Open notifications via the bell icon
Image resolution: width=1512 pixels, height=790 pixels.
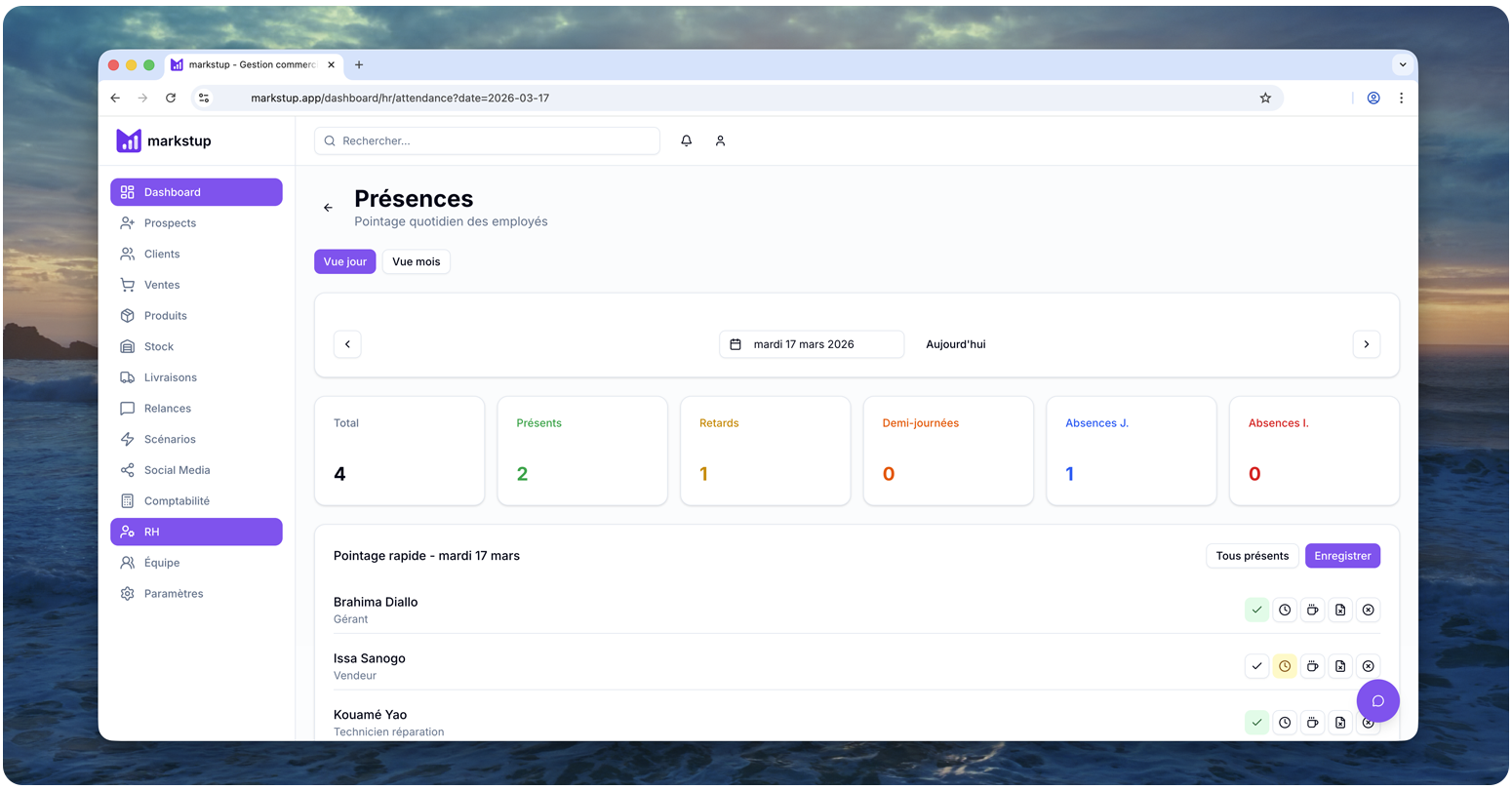click(x=686, y=140)
